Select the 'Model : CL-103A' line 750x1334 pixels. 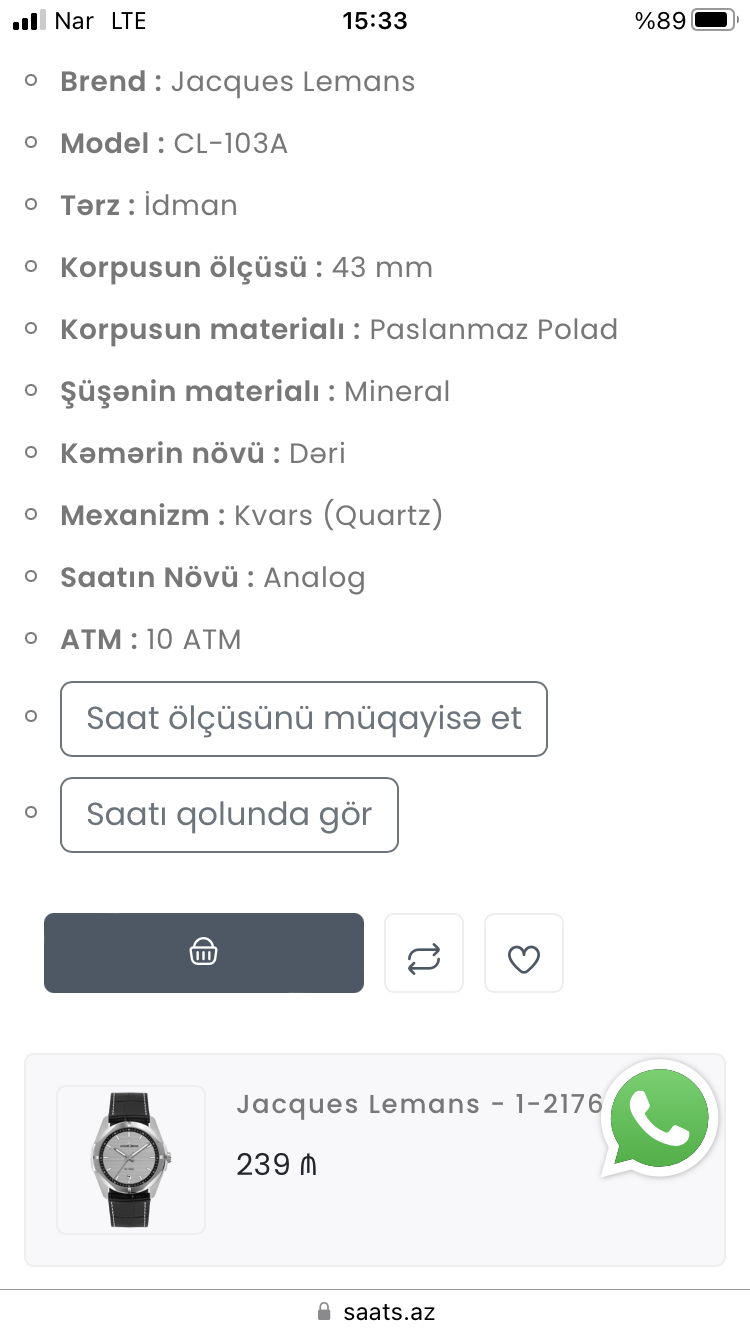[174, 144]
